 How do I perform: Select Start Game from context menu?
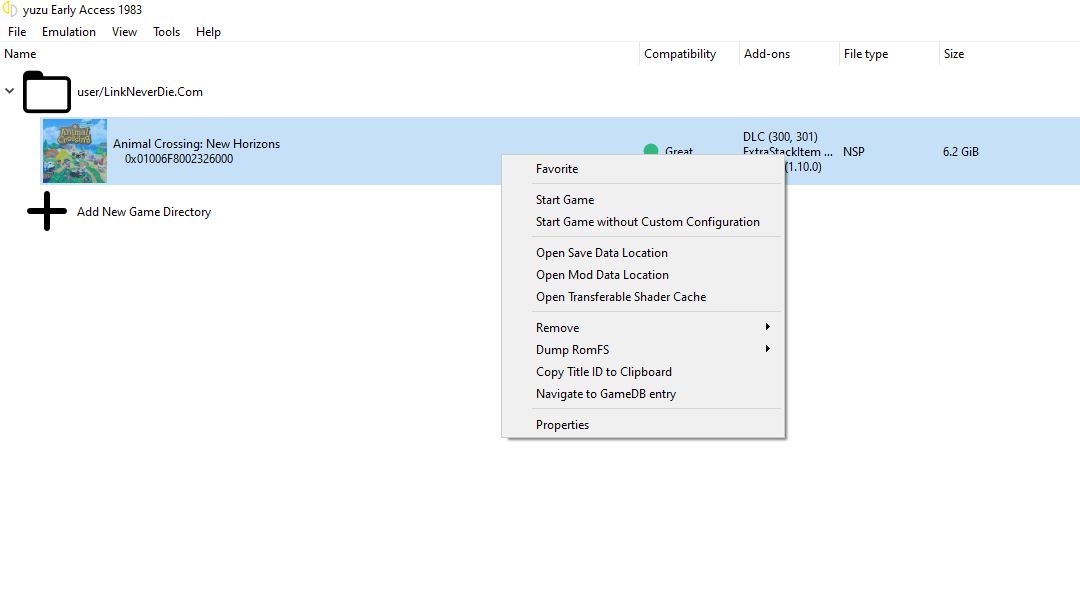[x=565, y=200]
